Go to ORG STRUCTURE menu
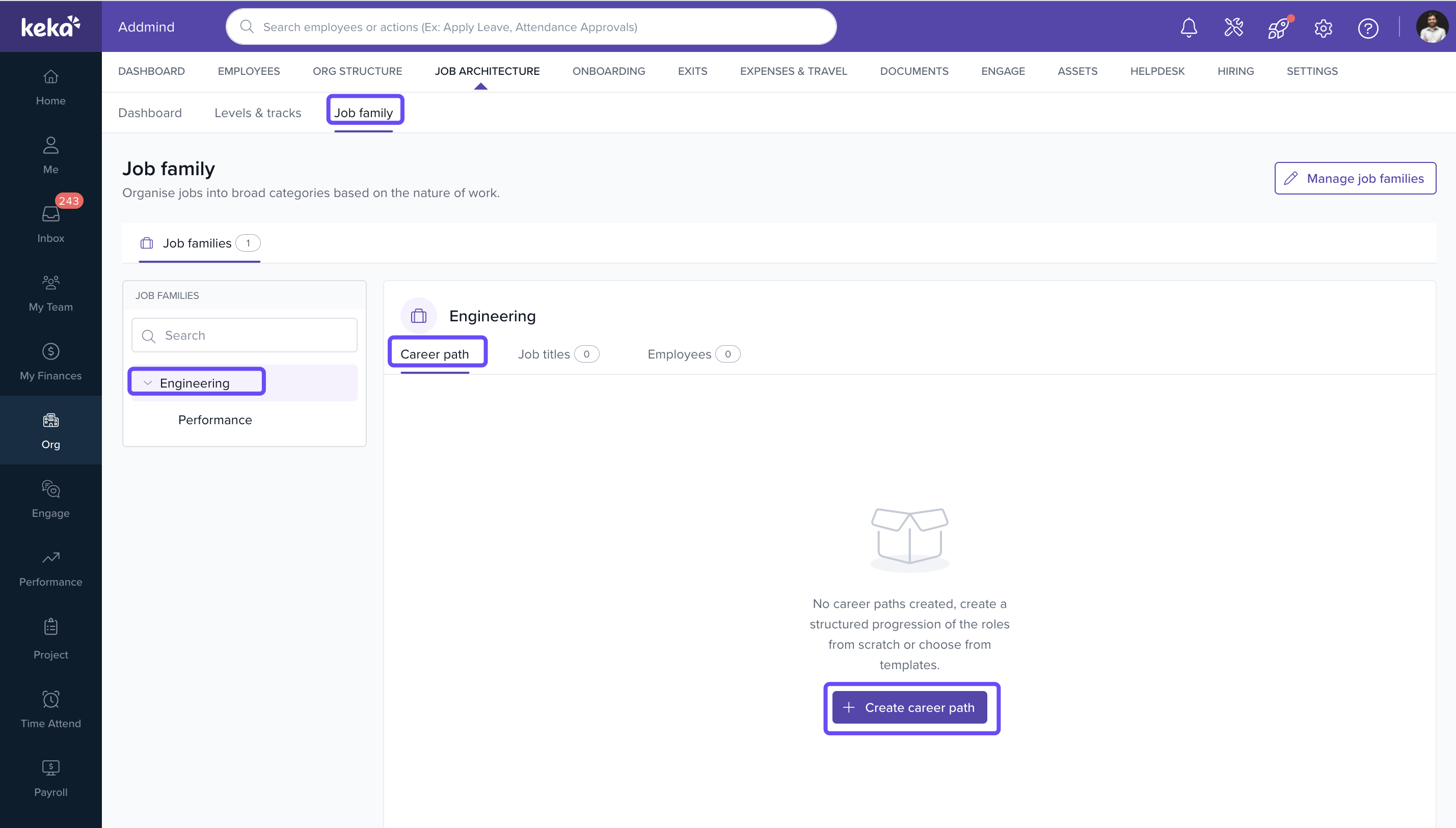 click(357, 71)
